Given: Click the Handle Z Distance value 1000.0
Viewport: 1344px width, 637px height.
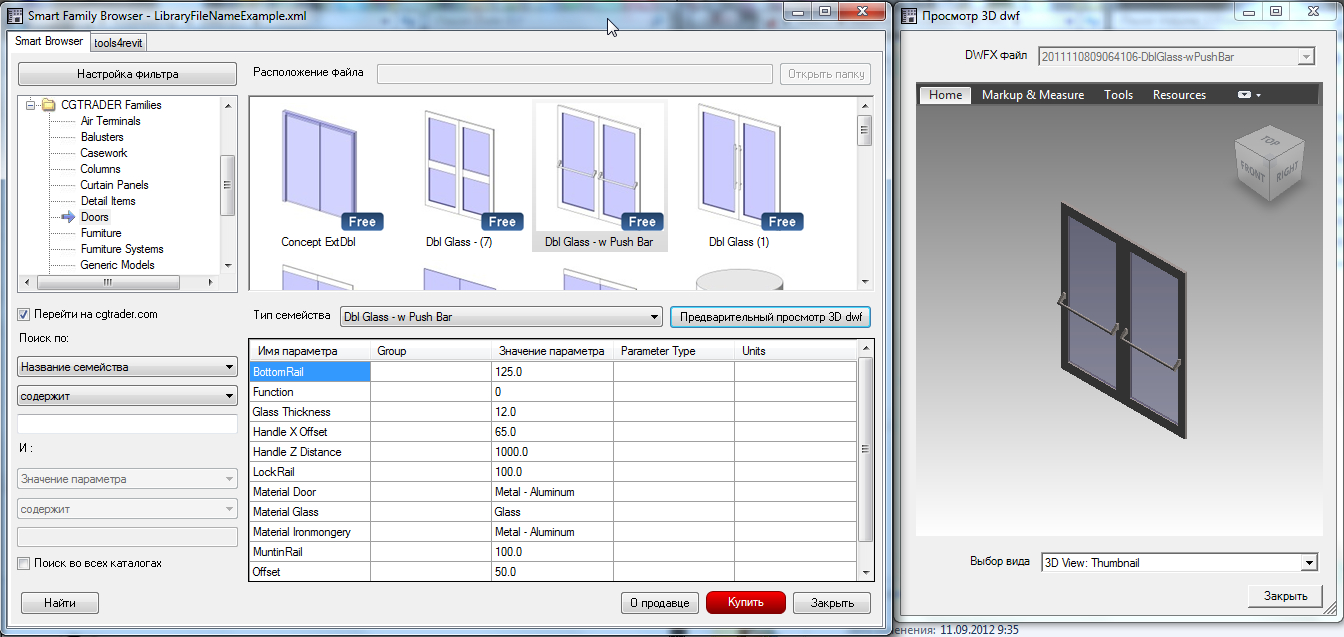Looking at the screenshot, I should pyautogui.click(x=552, y=452).
